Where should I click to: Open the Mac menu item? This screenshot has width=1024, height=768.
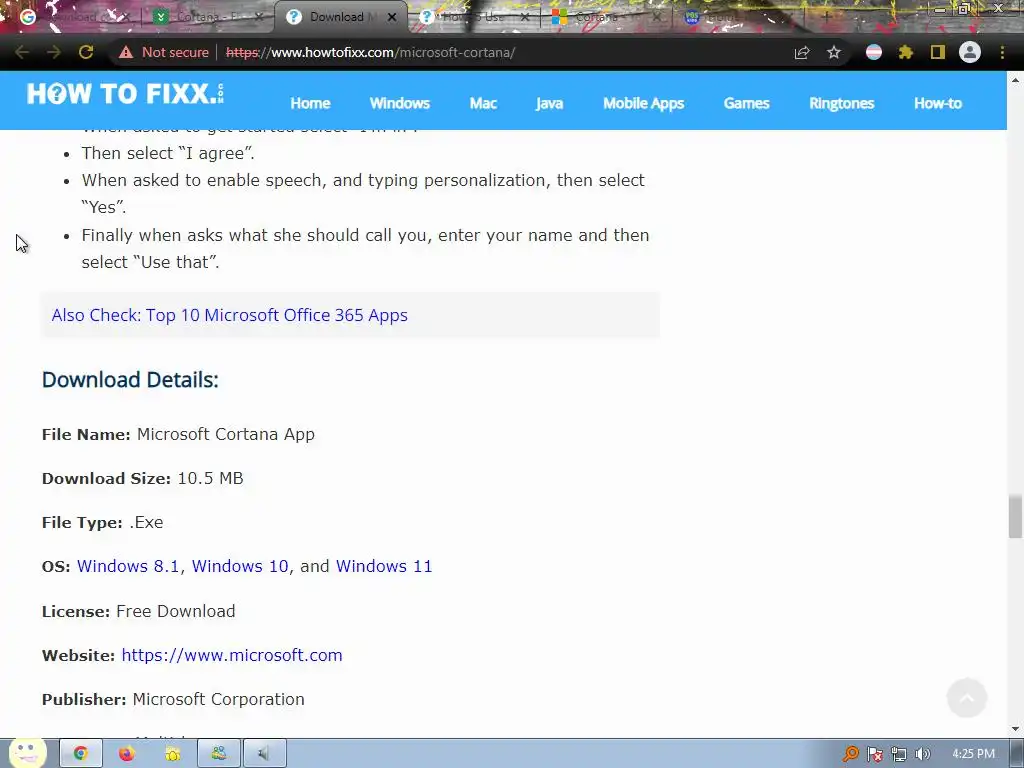(x=483, y=103)
